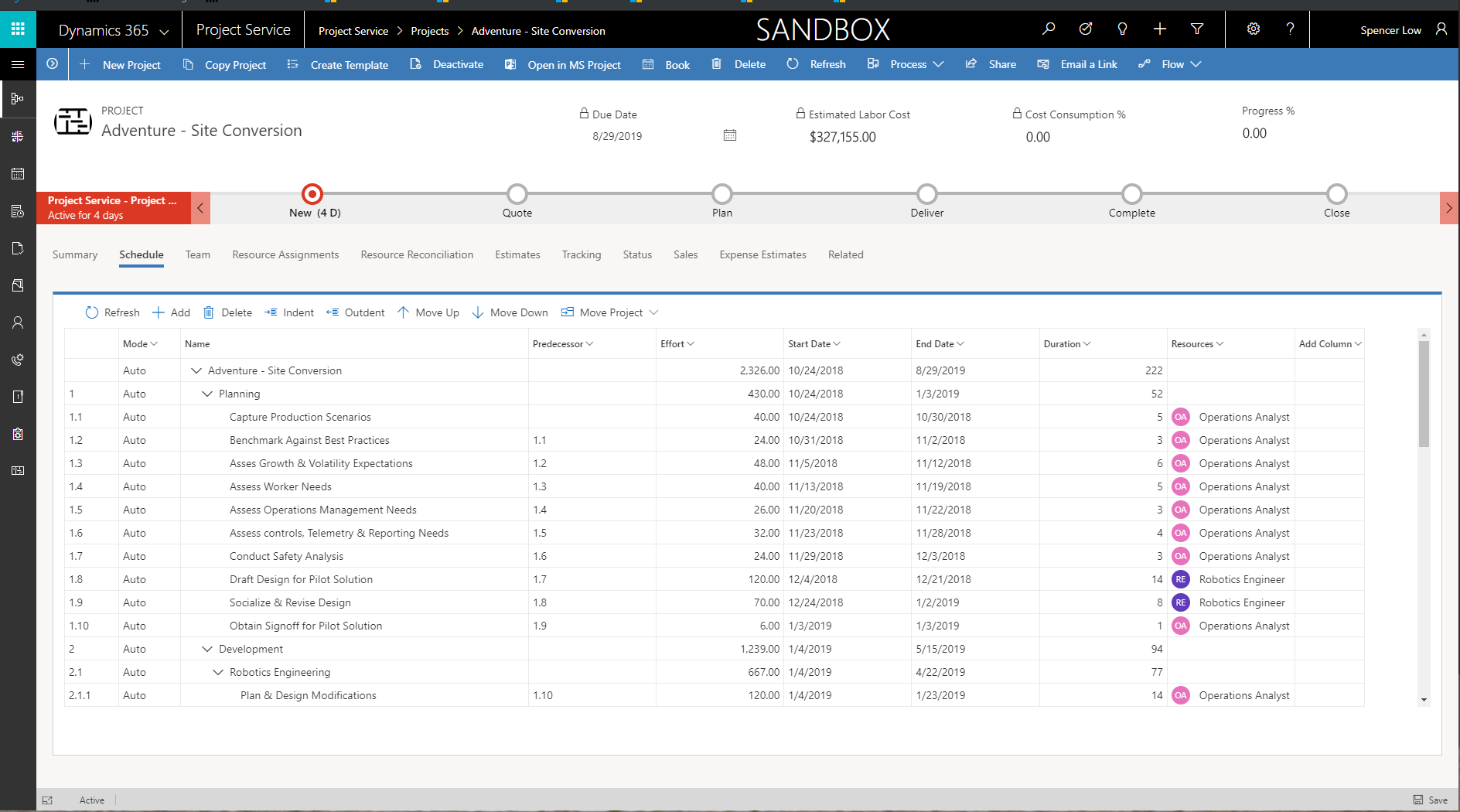Click the advanced find filter icon
1460x812 pixels.
[1197, 29]
